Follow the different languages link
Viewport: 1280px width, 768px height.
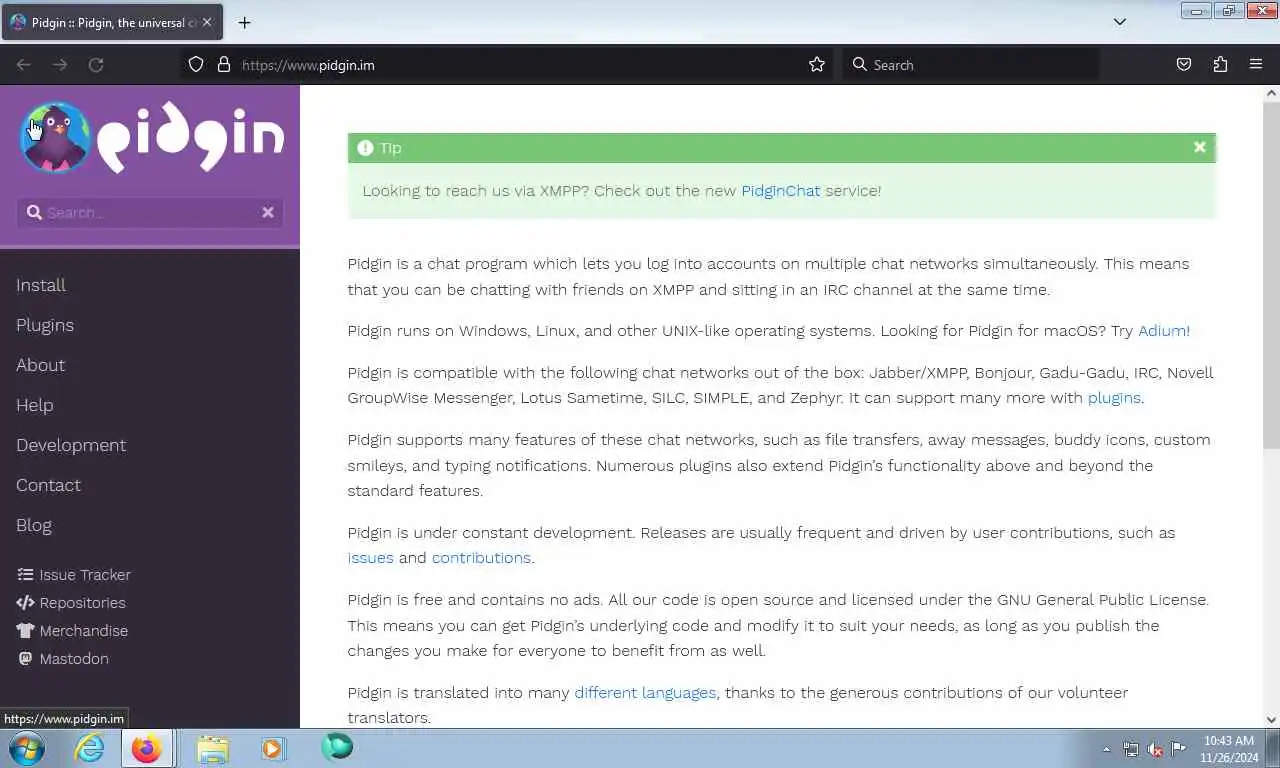click(645, 693)
